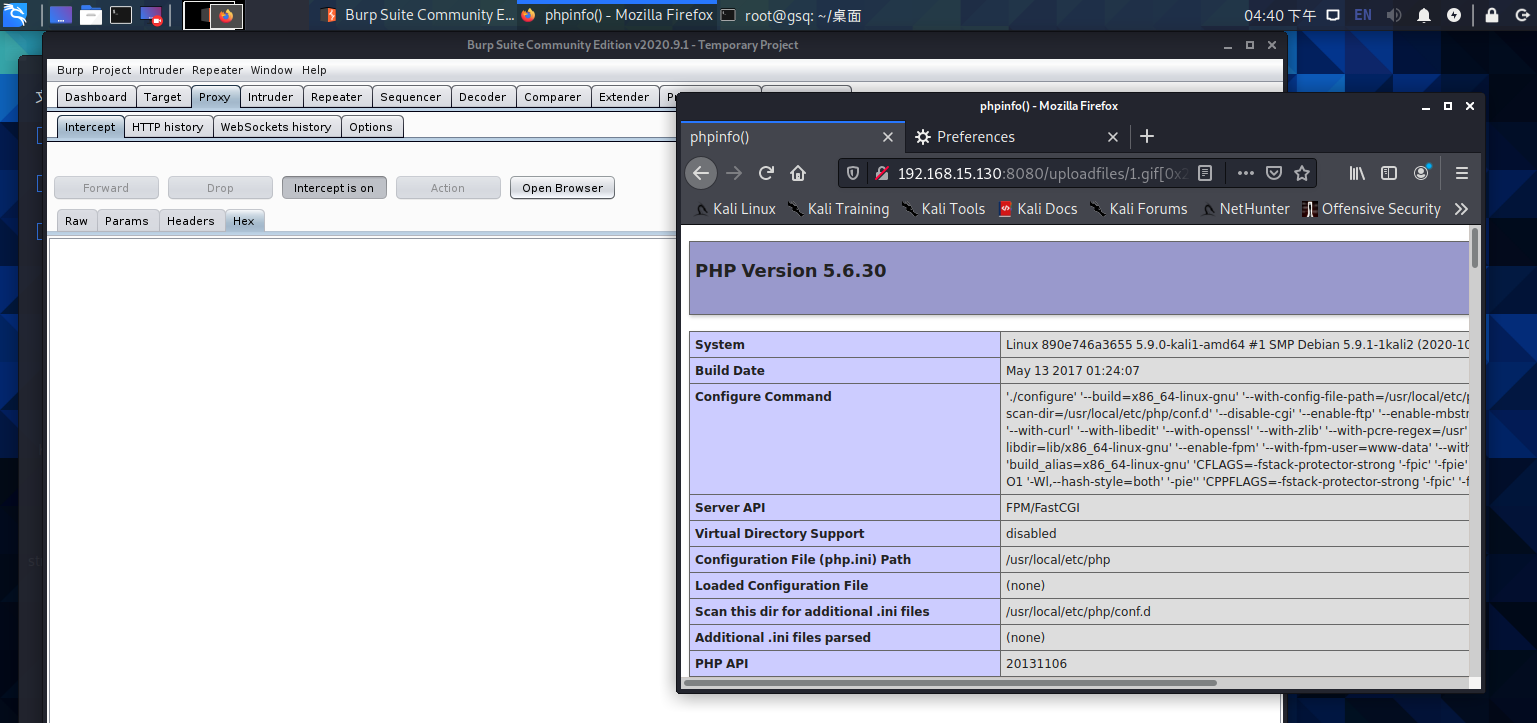
Task: Click the Firefox URL address field
Action: [x=1040, y=173]
